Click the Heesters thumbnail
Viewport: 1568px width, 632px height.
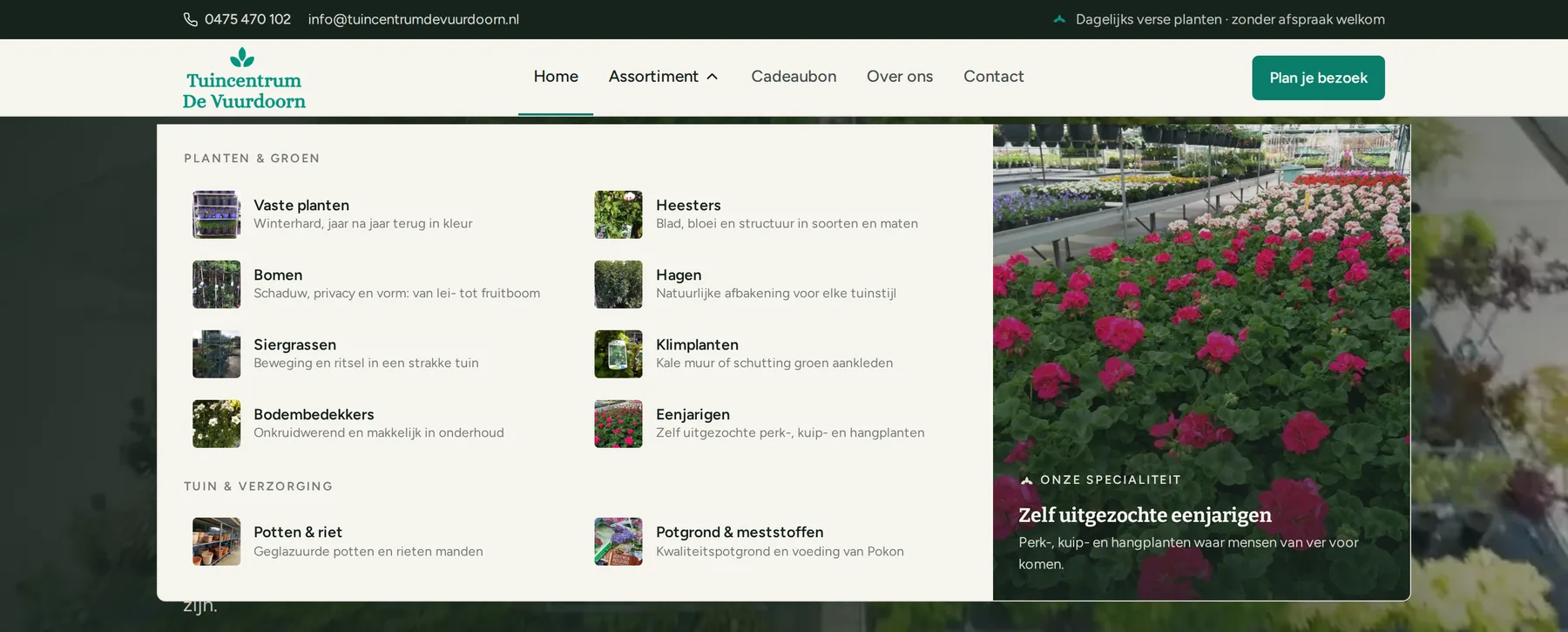click(618, 214)
